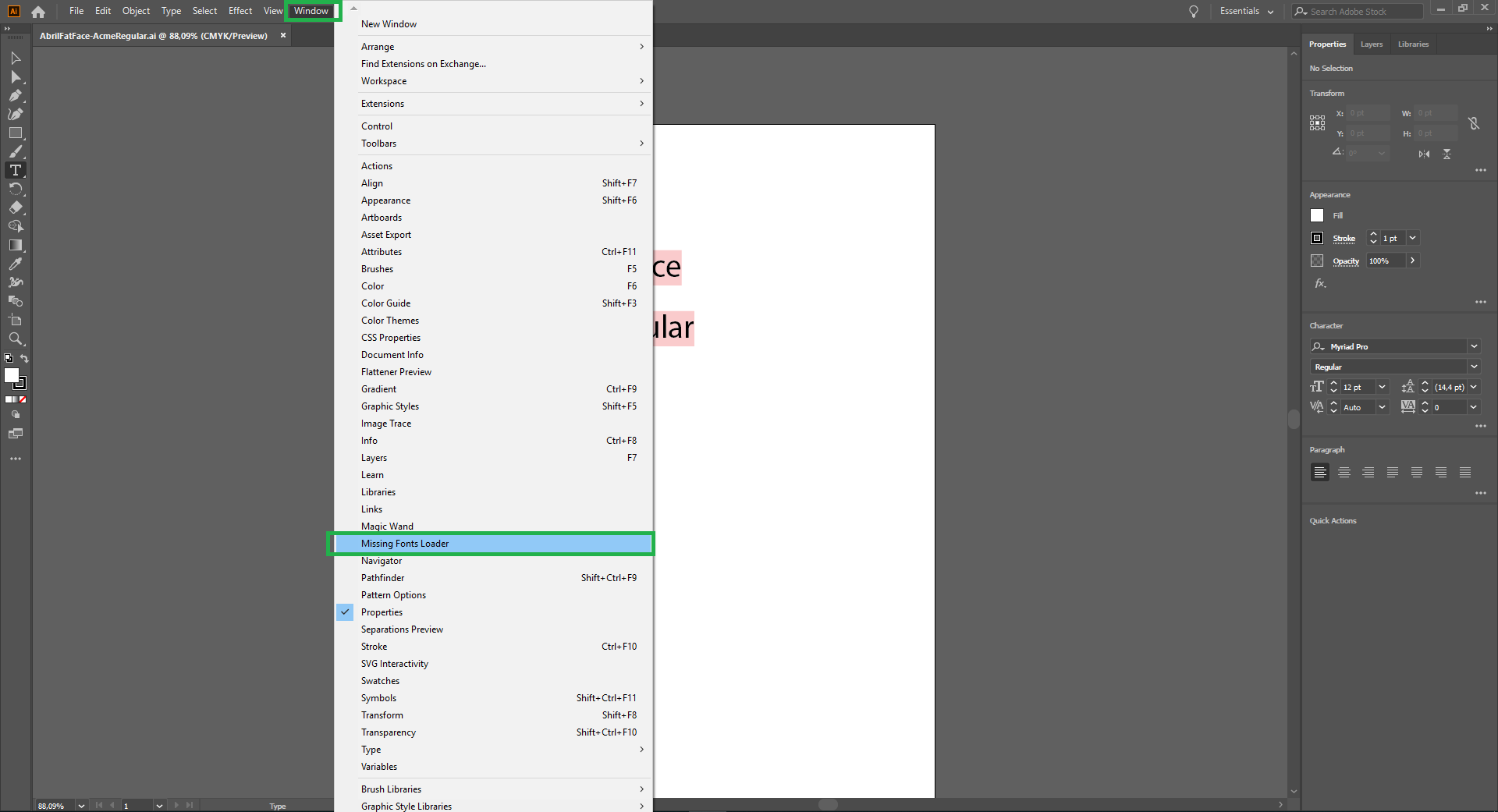This screenshot has width=1498, height=812.
Task: Select the Selection tool arrow
Action: coord(16,58)
